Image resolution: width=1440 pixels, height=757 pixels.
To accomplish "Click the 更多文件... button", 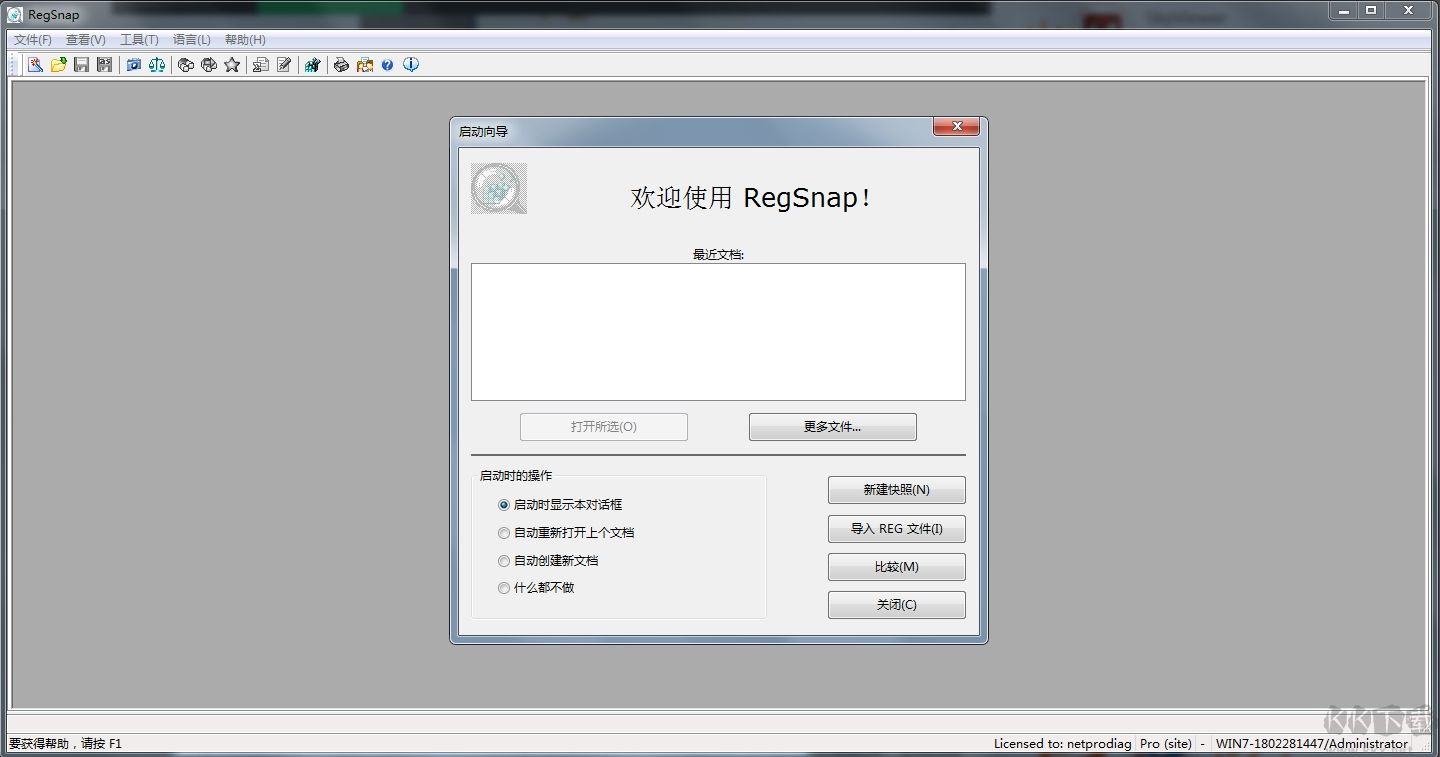I will 832,427.
